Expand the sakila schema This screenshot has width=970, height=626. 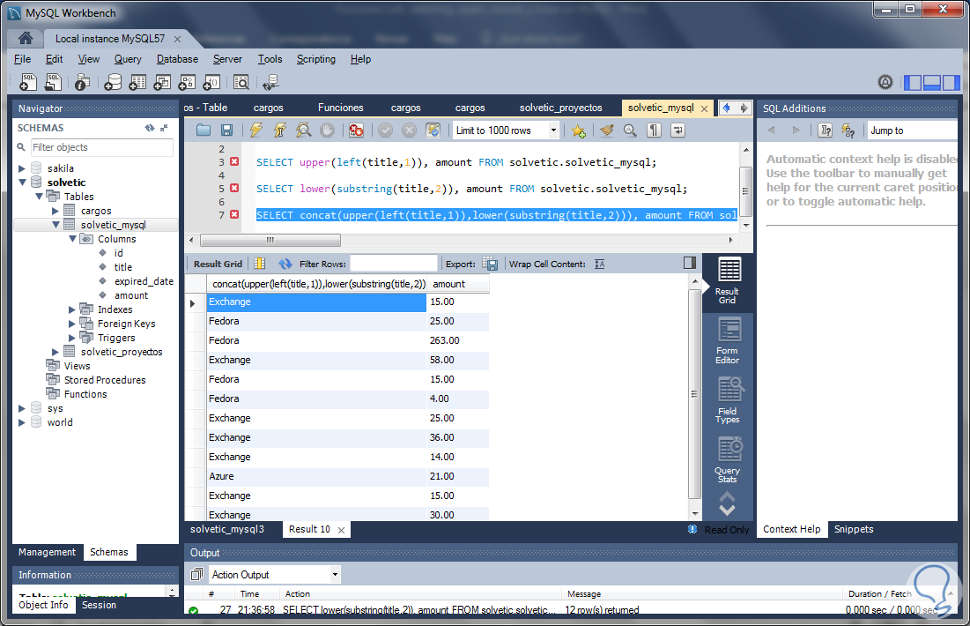pyautogui.click(x=22, y=169)
